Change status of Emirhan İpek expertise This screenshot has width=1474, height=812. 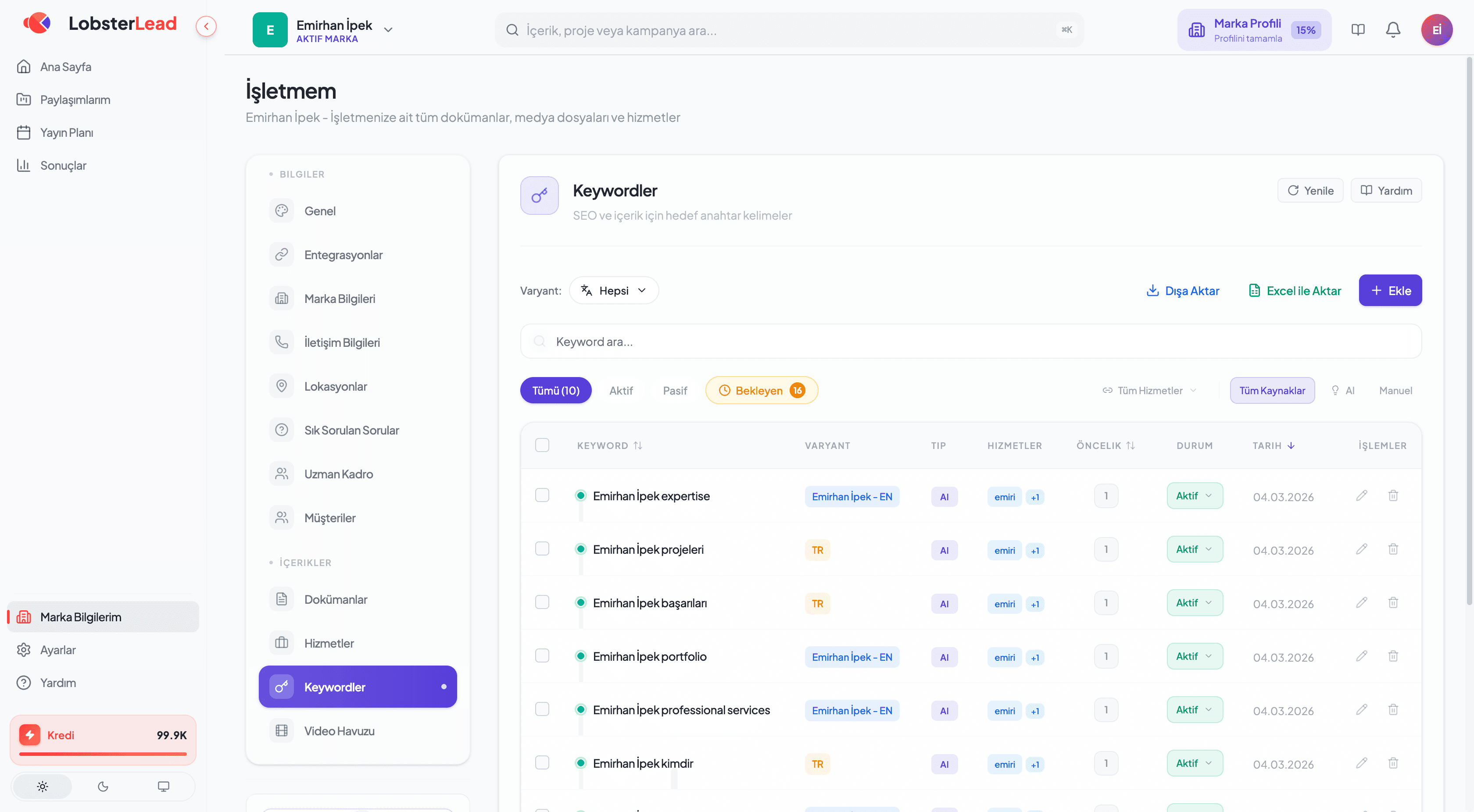click(x=1195, y=496)
